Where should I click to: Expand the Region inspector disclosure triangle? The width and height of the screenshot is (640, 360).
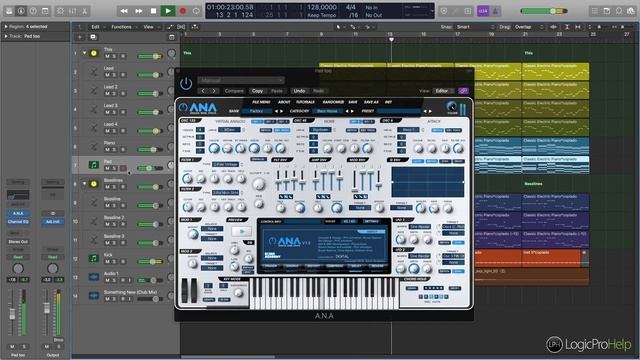(6, 27)
